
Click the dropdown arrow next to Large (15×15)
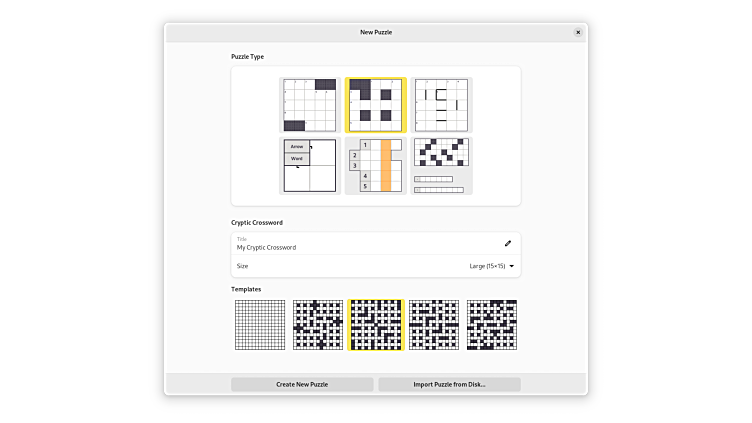[512, 266]
